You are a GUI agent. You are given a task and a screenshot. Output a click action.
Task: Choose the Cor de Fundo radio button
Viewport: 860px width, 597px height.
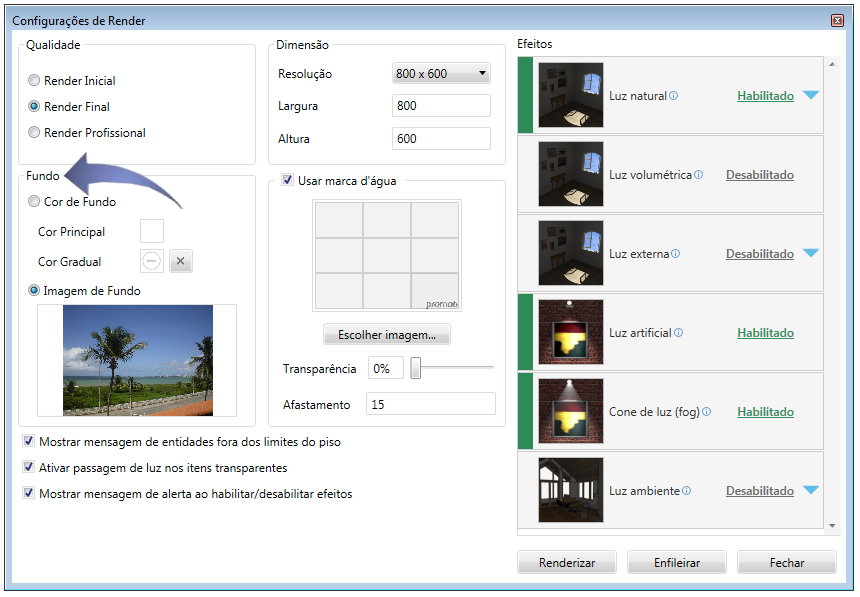click(x=34, y=201)
